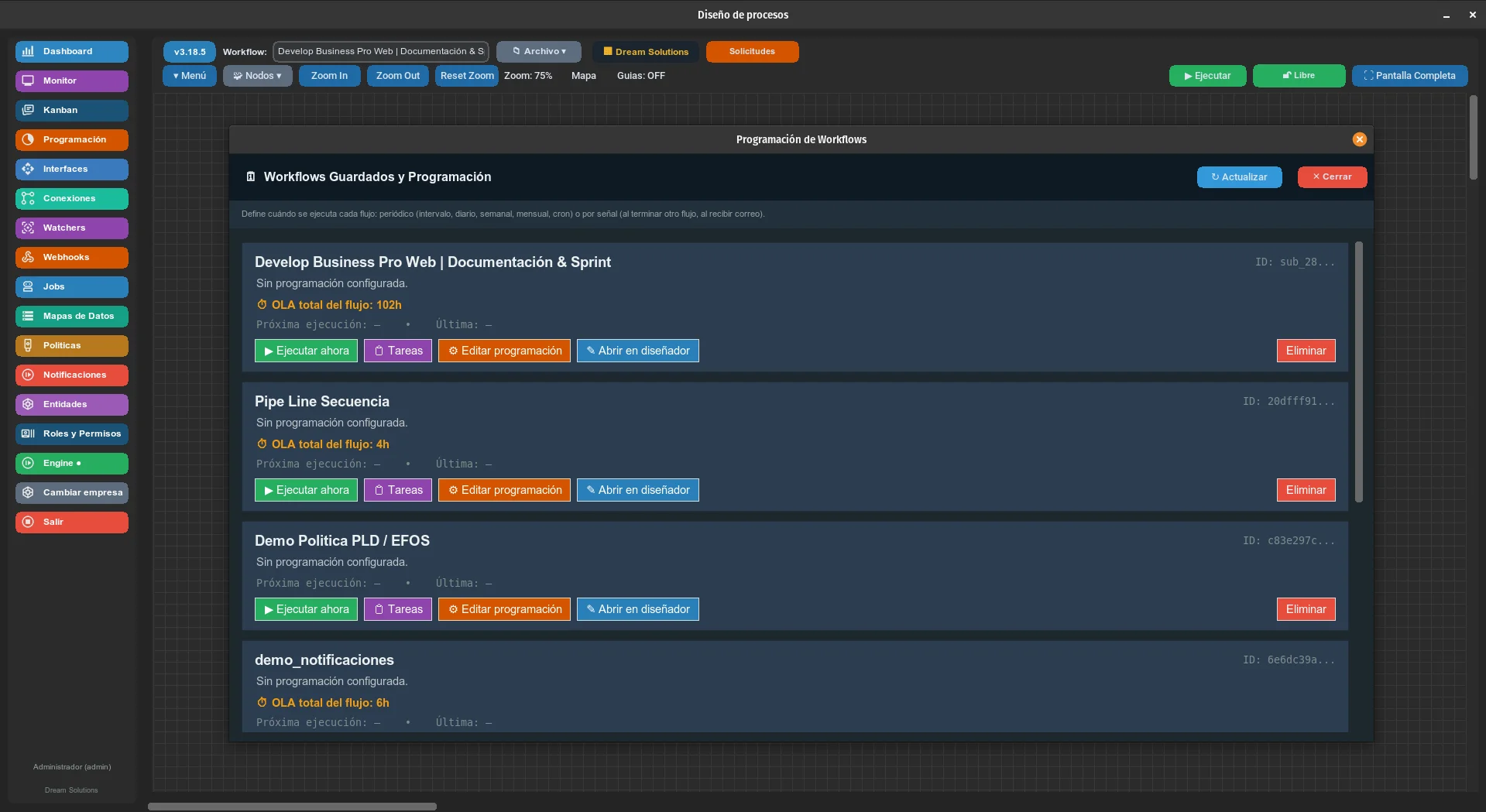1486x812 pixels.
Task: Reset the canvas zoom
Action: click(467, 76)
